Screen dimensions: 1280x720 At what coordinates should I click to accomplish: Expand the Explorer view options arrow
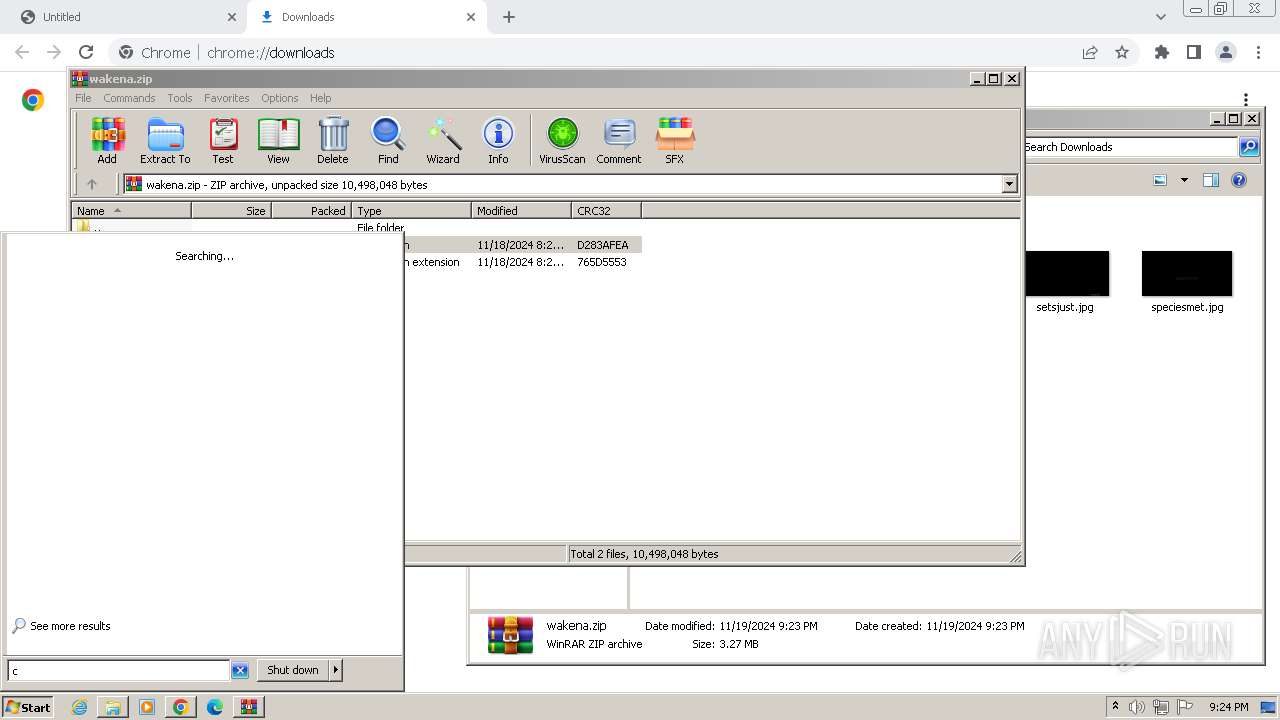tap(1184, 180)
